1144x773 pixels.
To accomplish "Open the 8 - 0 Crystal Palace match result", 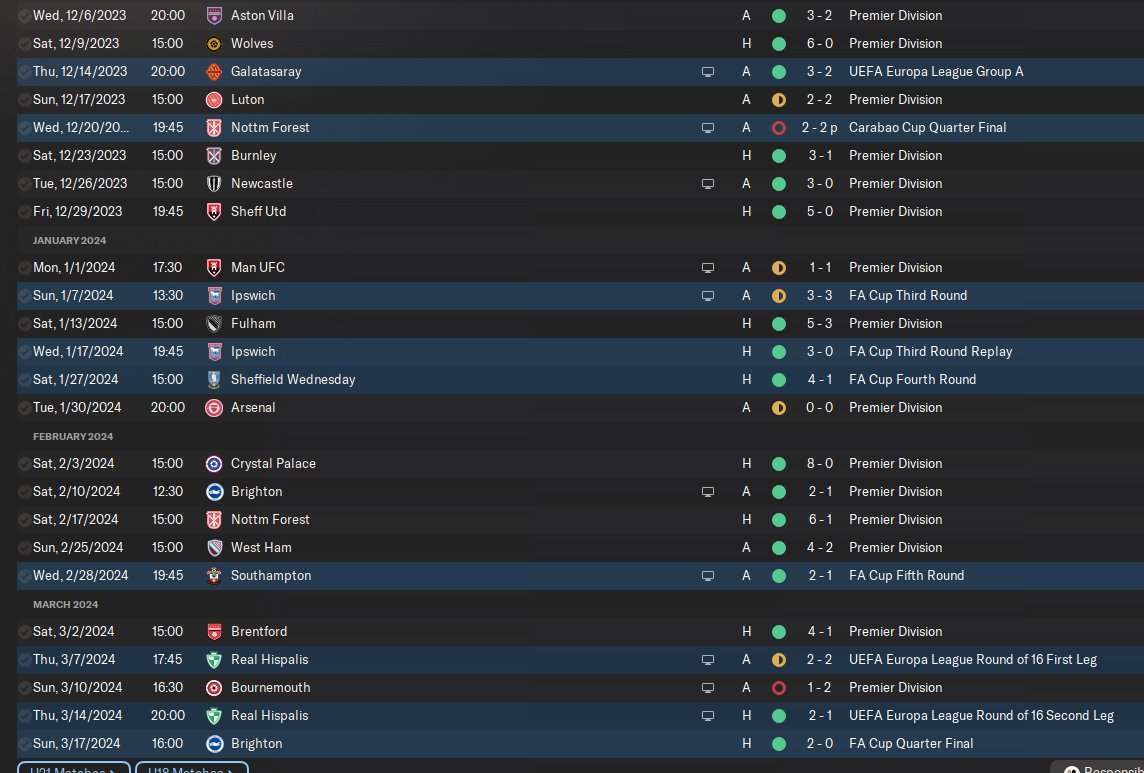I will click(819, 464).
